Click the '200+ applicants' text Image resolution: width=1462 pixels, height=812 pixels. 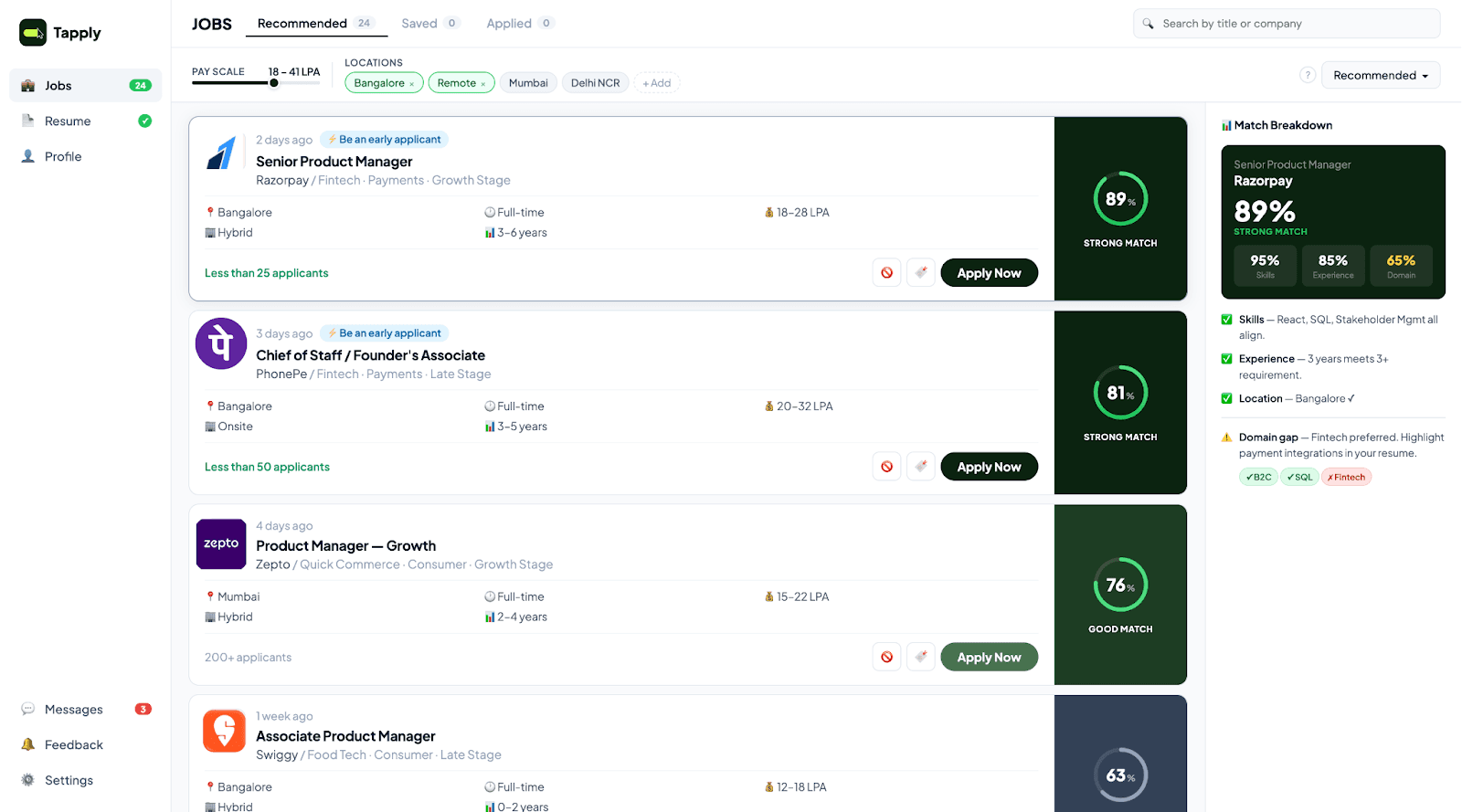coord(248,658)
